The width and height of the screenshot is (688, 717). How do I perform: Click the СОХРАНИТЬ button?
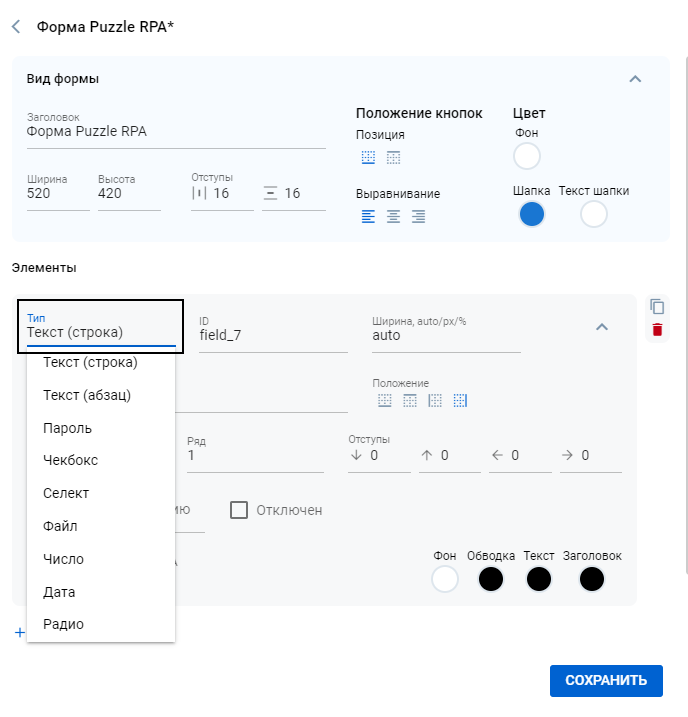pos(606,680)
